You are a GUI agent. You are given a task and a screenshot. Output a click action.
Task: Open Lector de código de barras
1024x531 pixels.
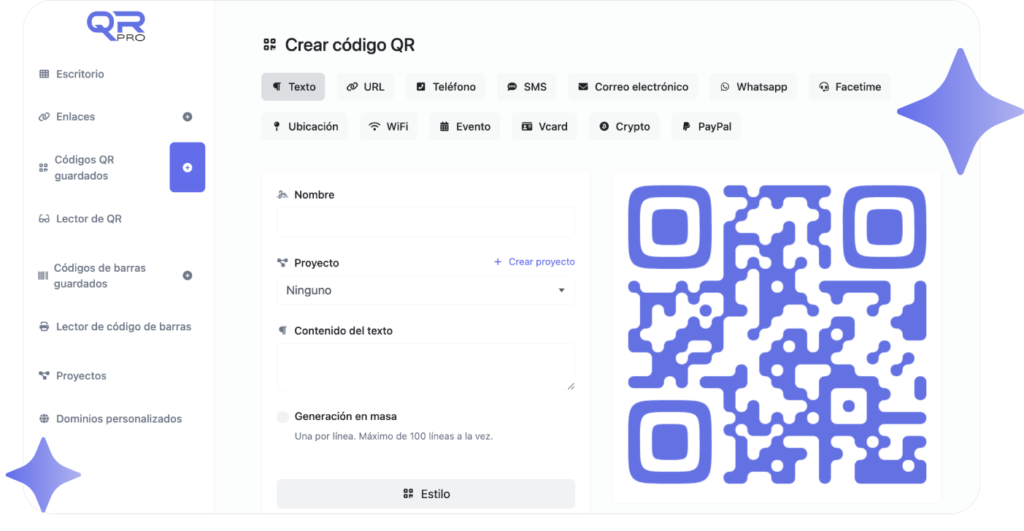click(115, 327)
